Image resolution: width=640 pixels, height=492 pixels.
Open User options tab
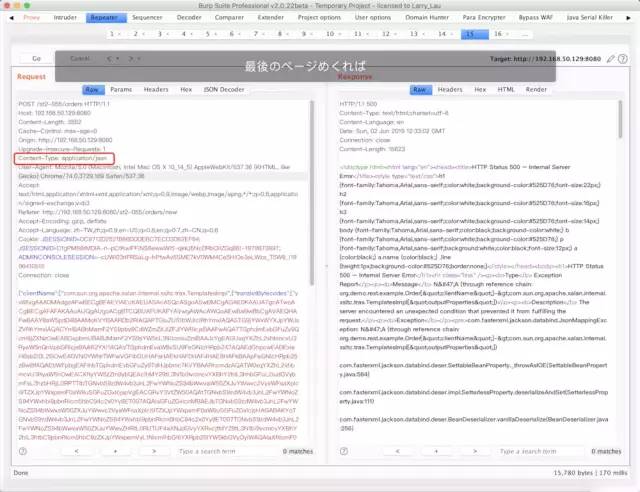pos(373,18)
